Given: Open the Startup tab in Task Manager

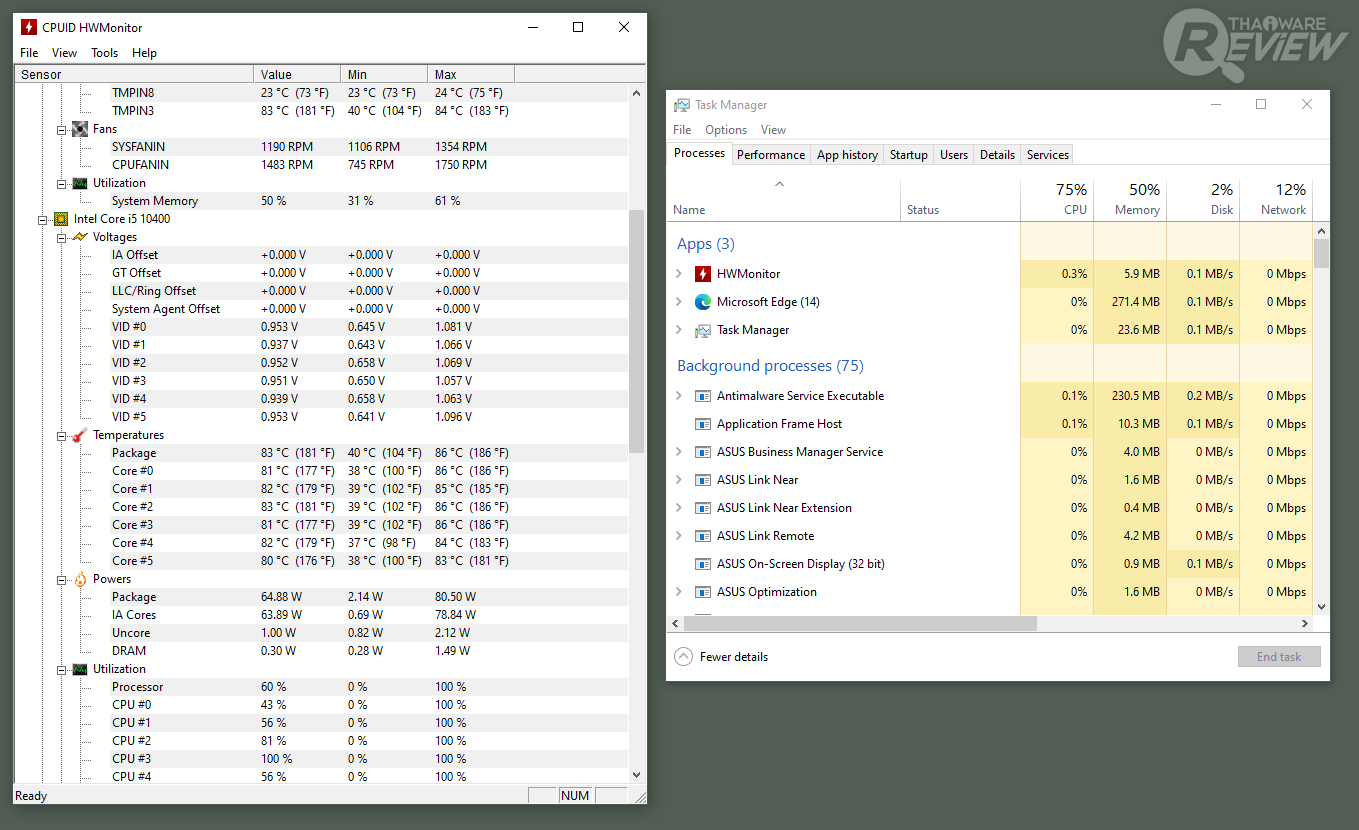Looking at the screenshot, I should 908,155.
